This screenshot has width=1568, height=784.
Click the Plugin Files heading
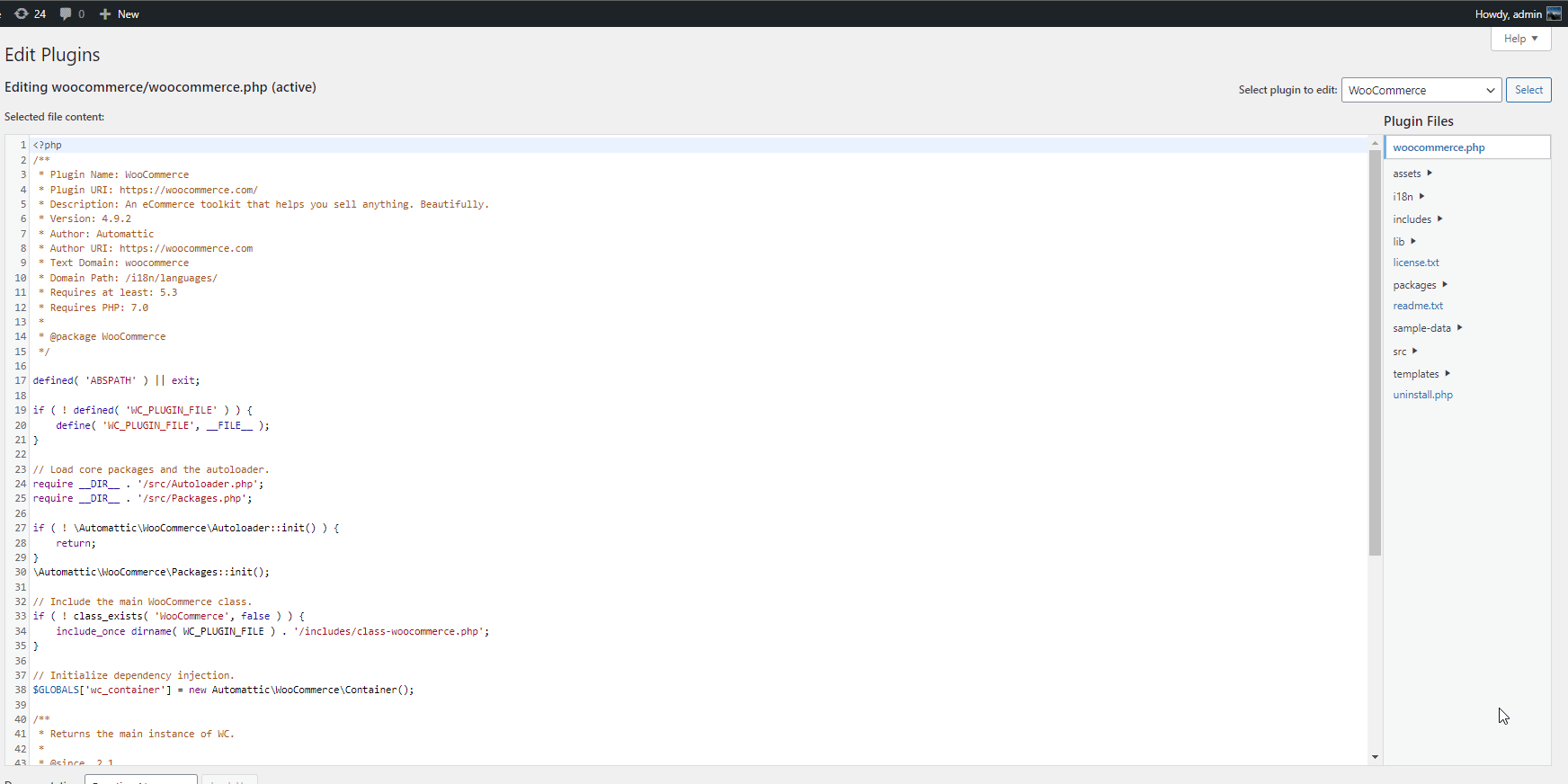(1418, 121)
